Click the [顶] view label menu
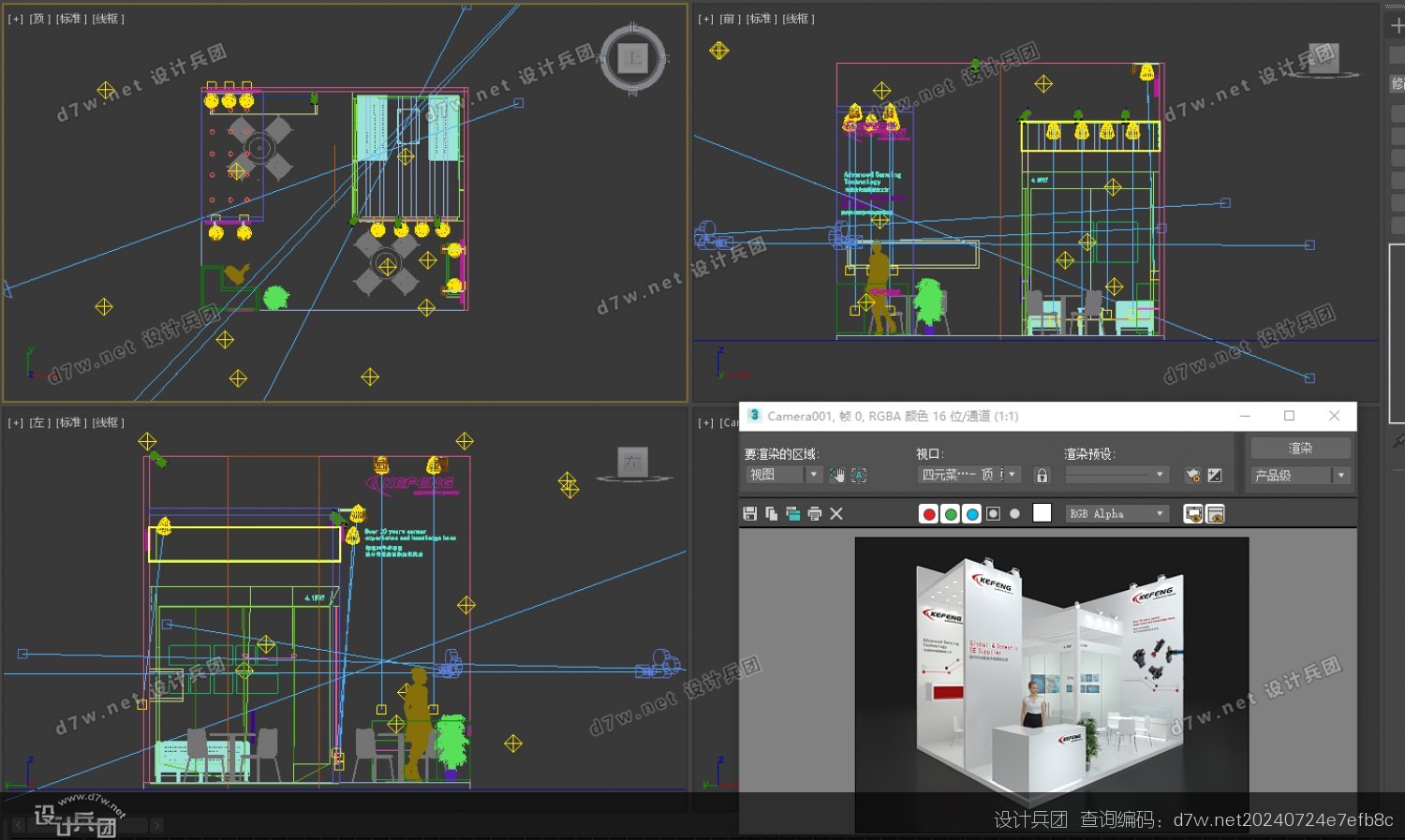This screenshot has width=1405, height=840. tap(39, 19)
